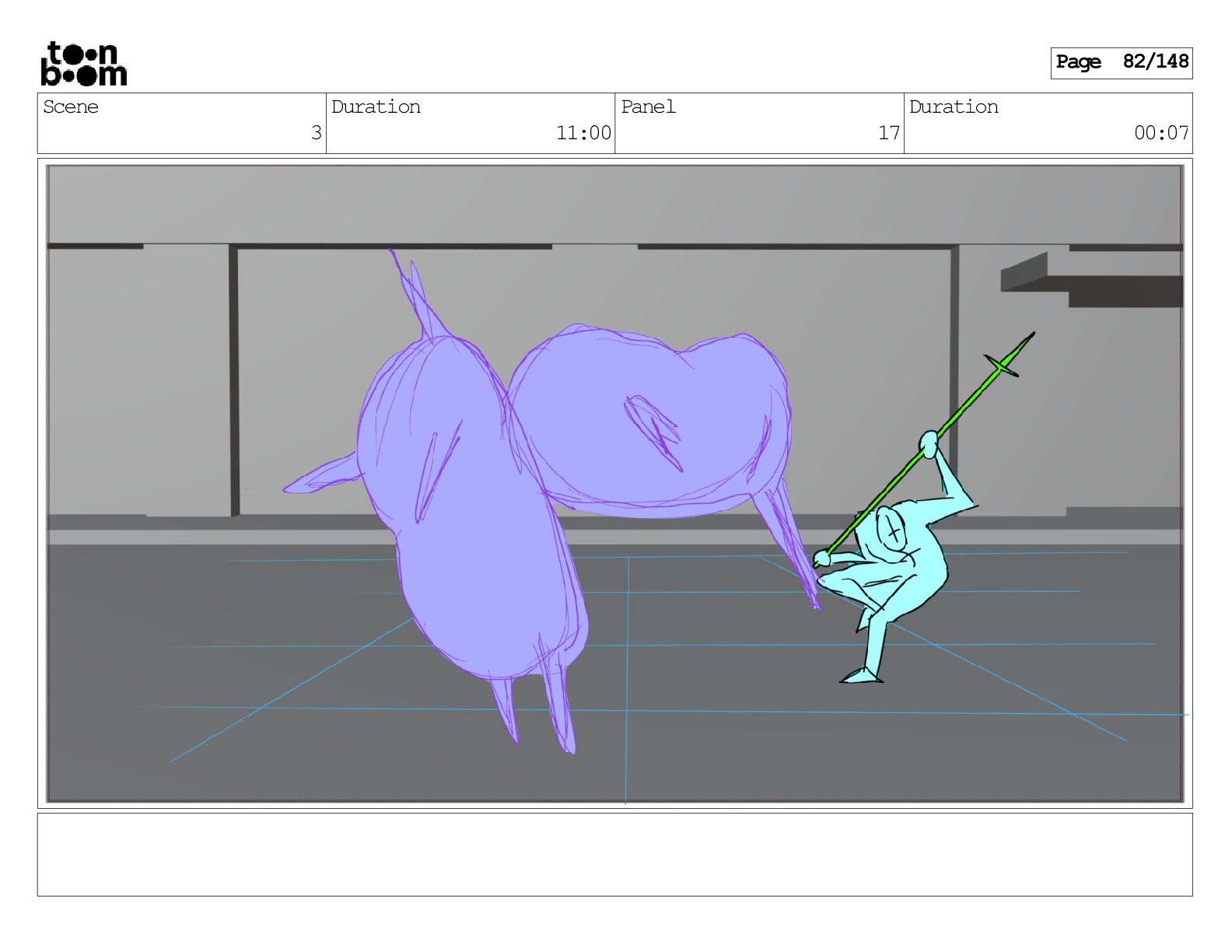Image resolution: width=1232 pixels, height=952 pixels.
Task: Click the storyboard panel thumbnail image
Action: [614, 483]
